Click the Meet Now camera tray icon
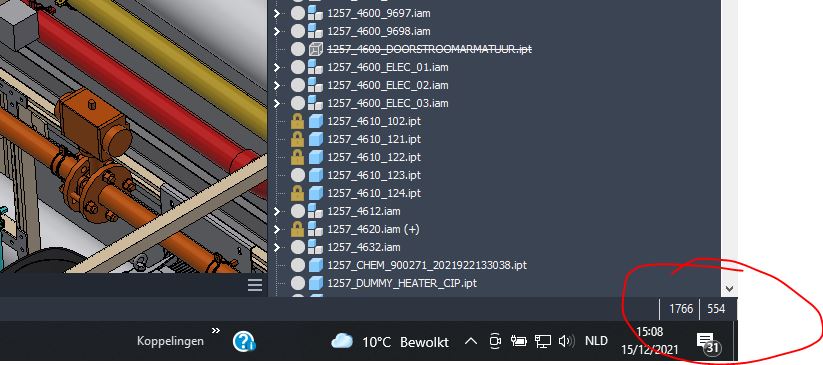This screenshot has height=365, width=823. (x=494, y=341)
